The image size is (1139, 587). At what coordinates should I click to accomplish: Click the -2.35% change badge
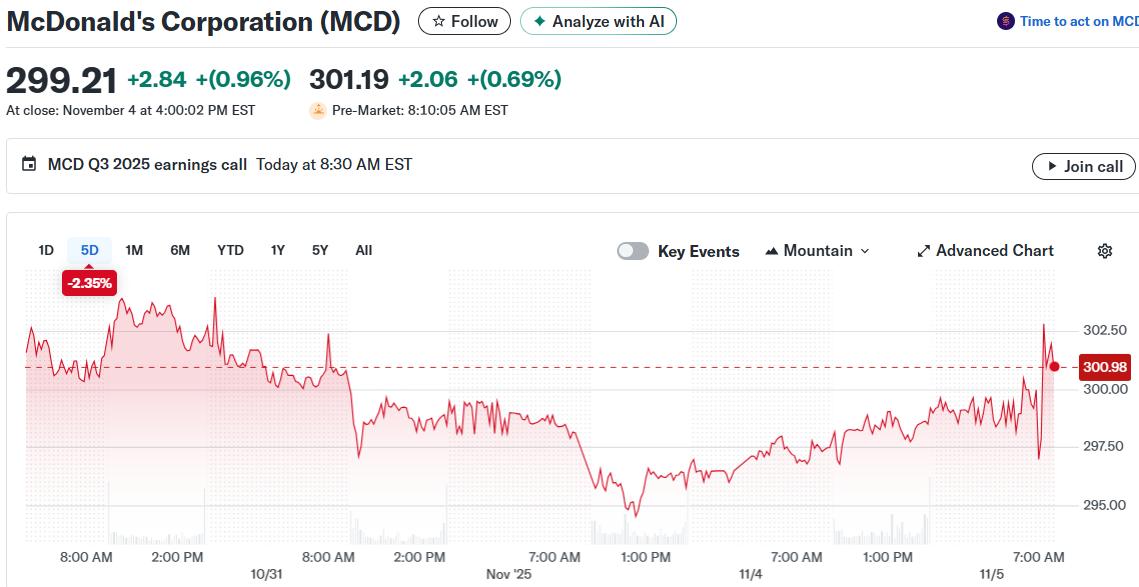tap(90, 283)
